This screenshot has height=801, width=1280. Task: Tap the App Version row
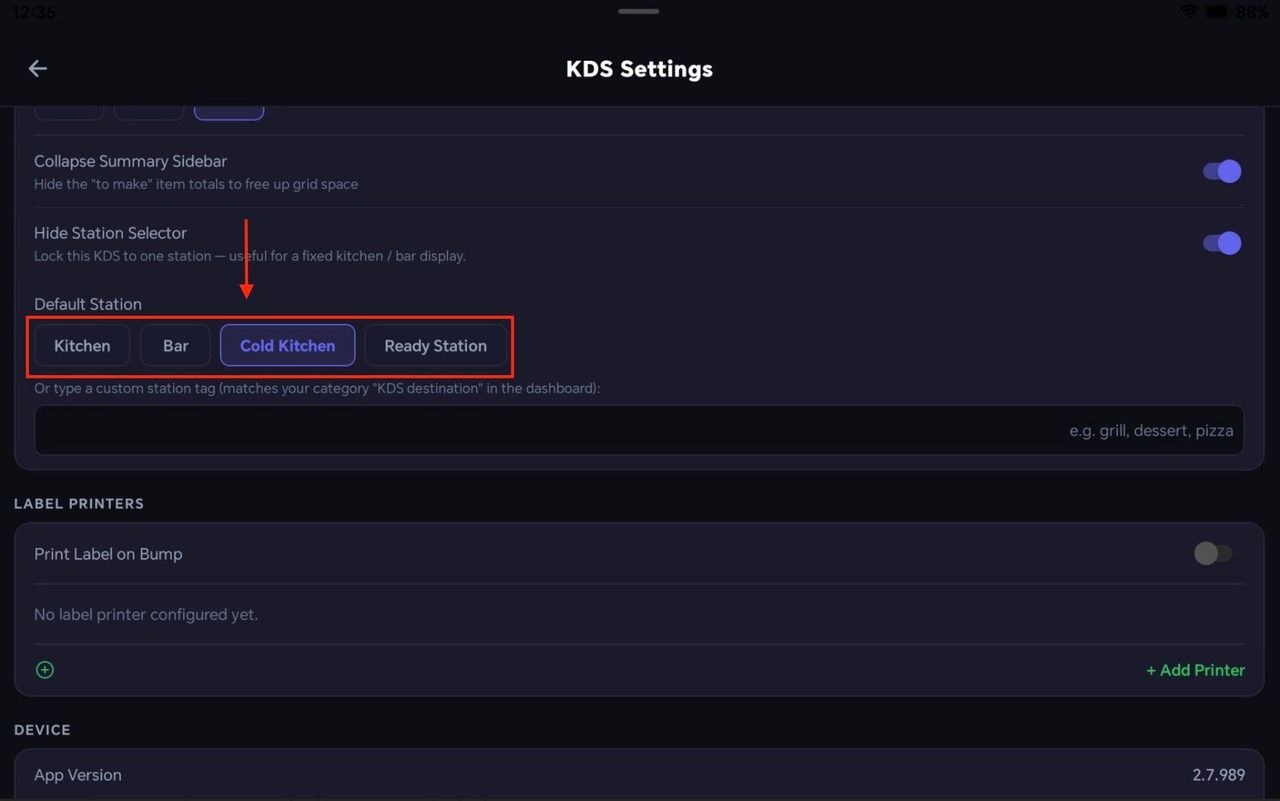[639, 775]
